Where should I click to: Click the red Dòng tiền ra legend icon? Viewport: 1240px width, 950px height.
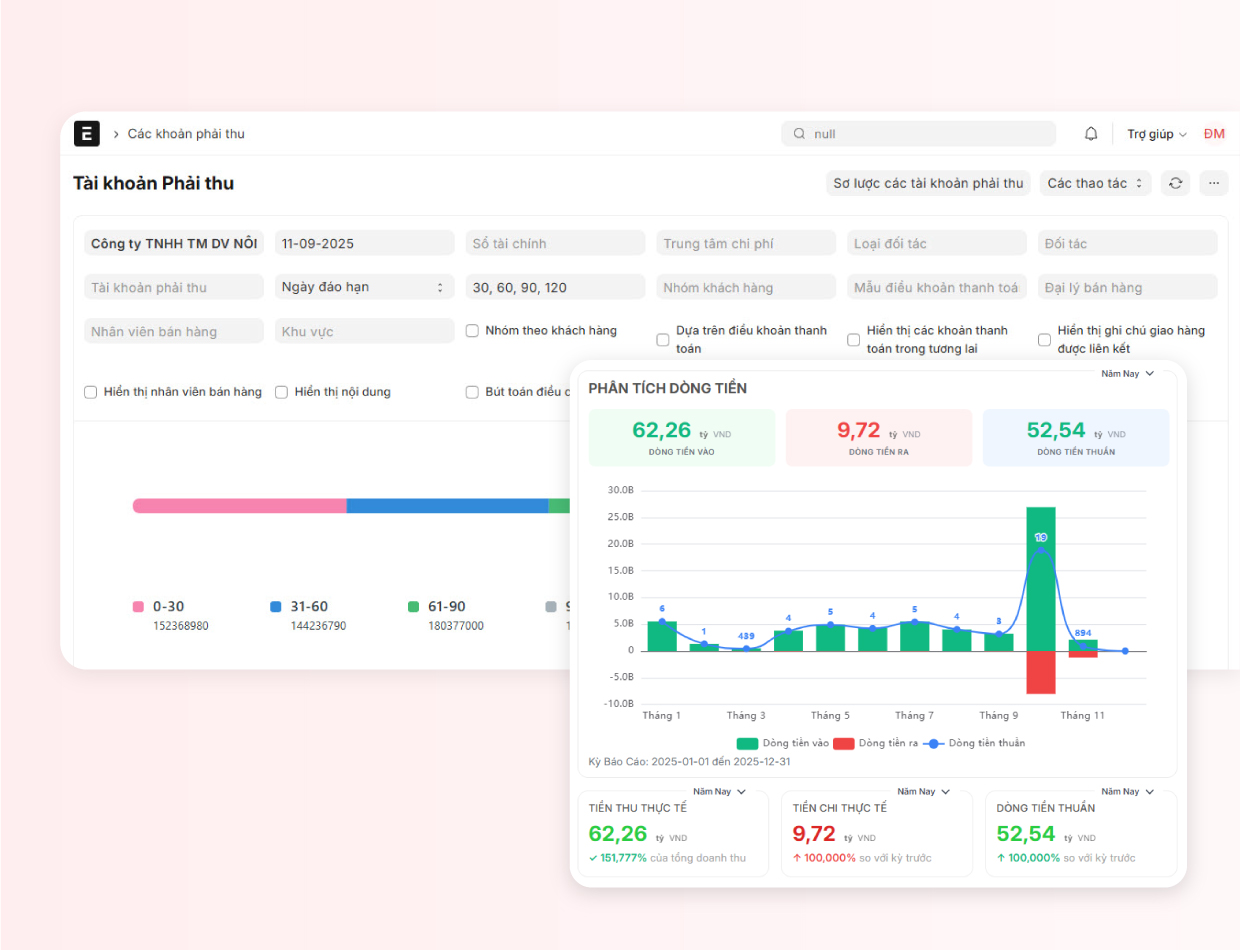[x=843, y=744]
